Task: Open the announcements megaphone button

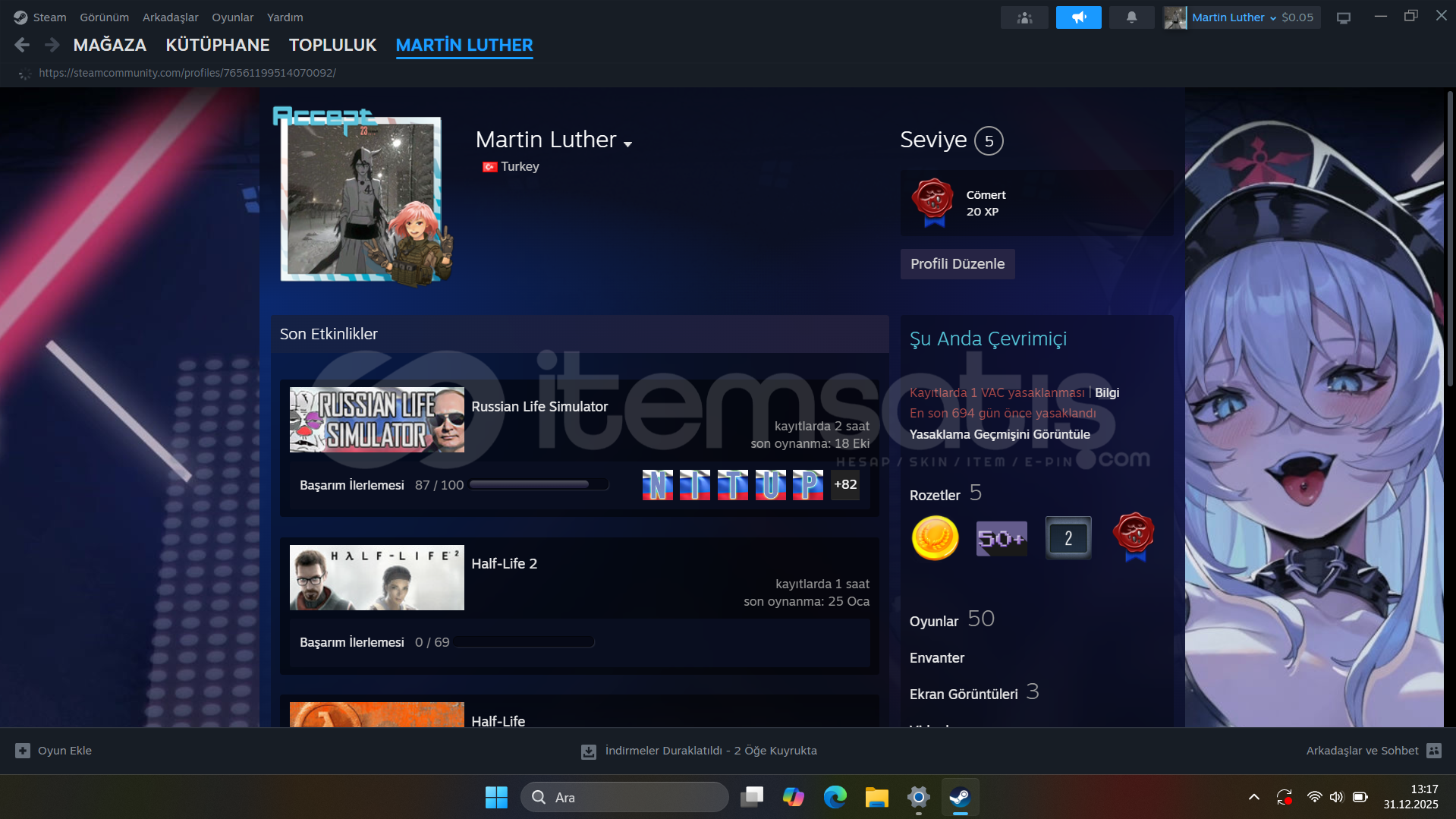Action: [1078, 17]
